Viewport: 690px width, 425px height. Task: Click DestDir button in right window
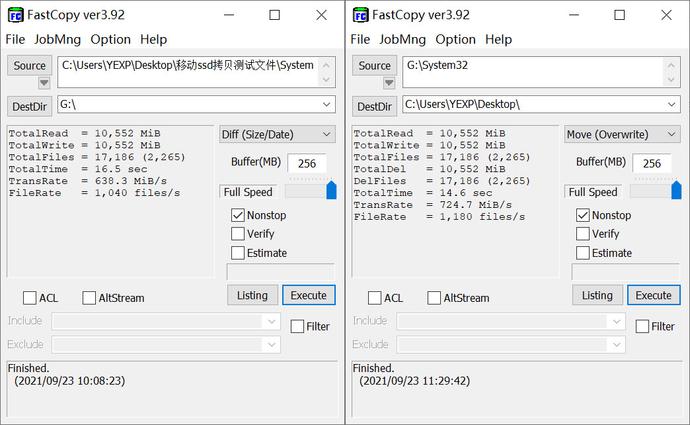(374, 106)
